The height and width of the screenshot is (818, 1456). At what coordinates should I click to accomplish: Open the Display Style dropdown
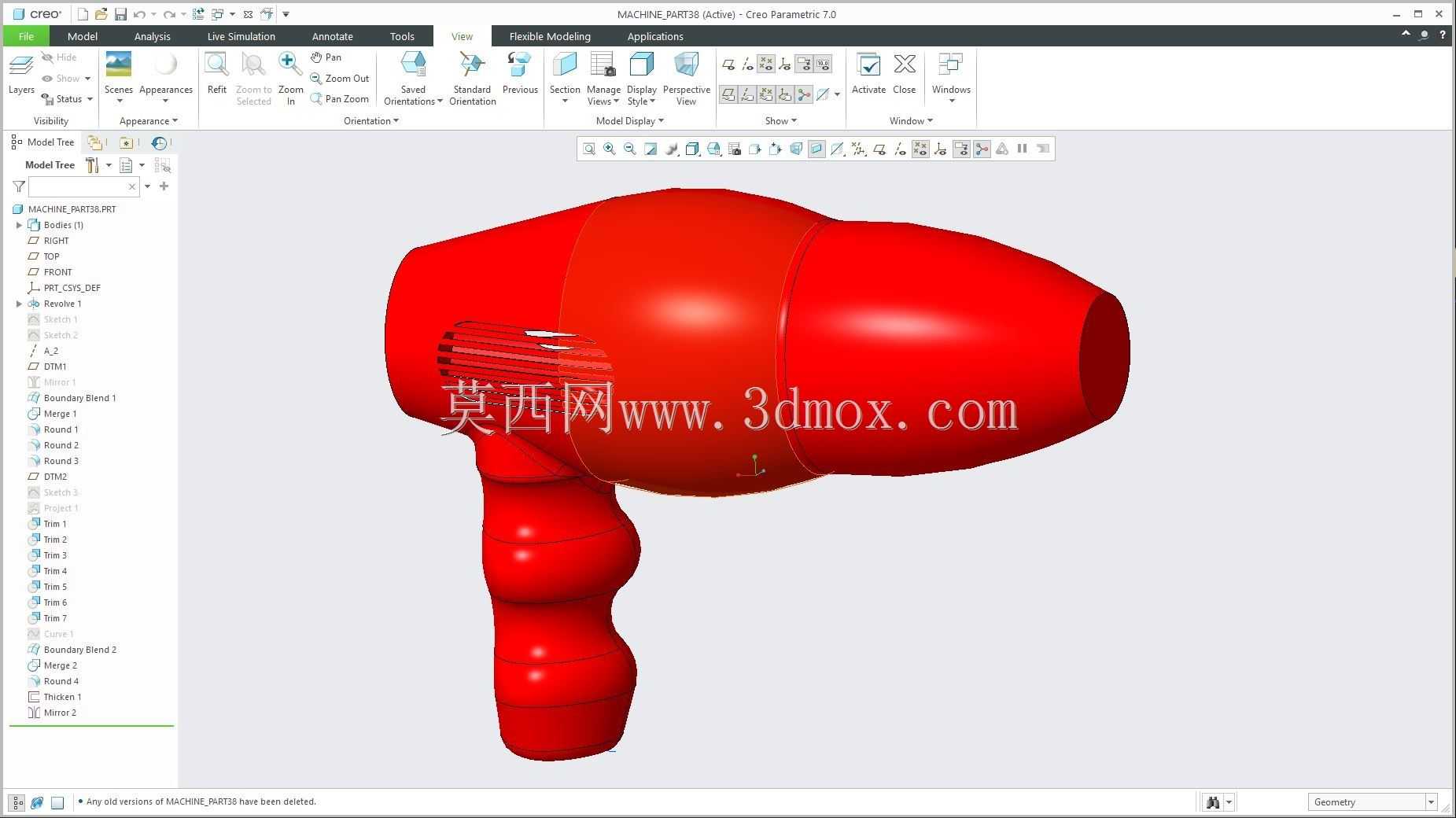pos(641,96)
